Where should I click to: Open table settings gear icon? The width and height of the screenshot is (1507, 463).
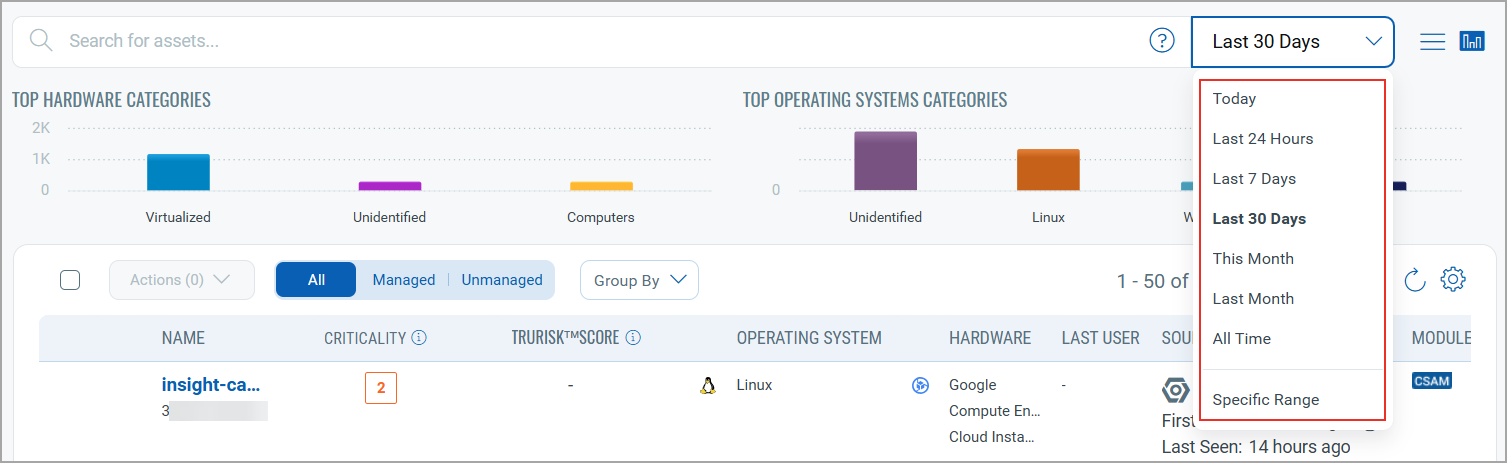point(1453,280)
